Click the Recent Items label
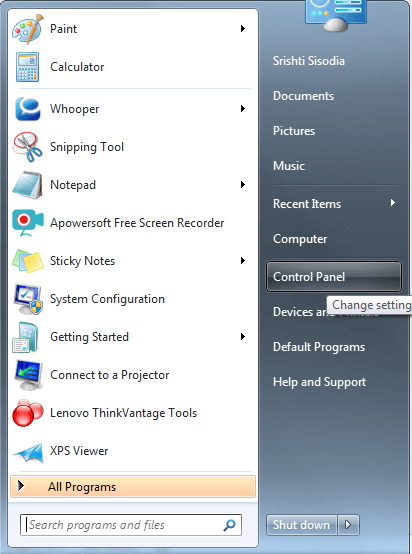The width and height of the screenshot is (412, 554). pyautogui.click(x=307, y=204)
